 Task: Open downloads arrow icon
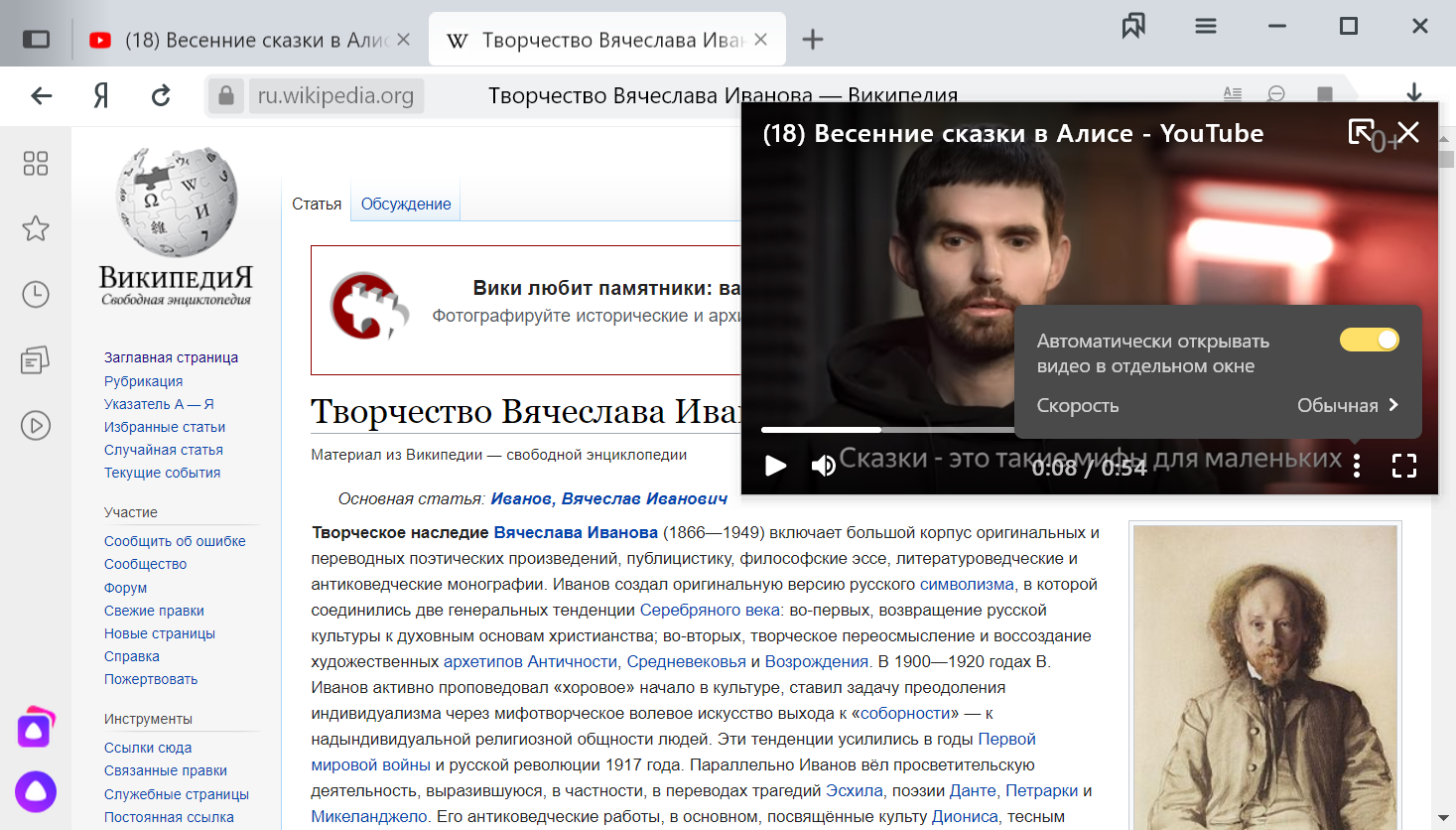tap(1414, 94)
